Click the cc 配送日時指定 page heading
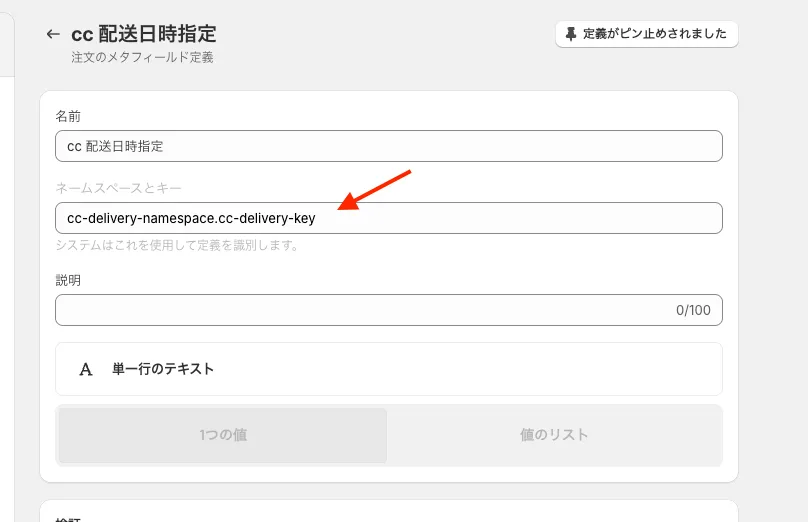Viewport: 808px width, 522px height. click(143, 35)
